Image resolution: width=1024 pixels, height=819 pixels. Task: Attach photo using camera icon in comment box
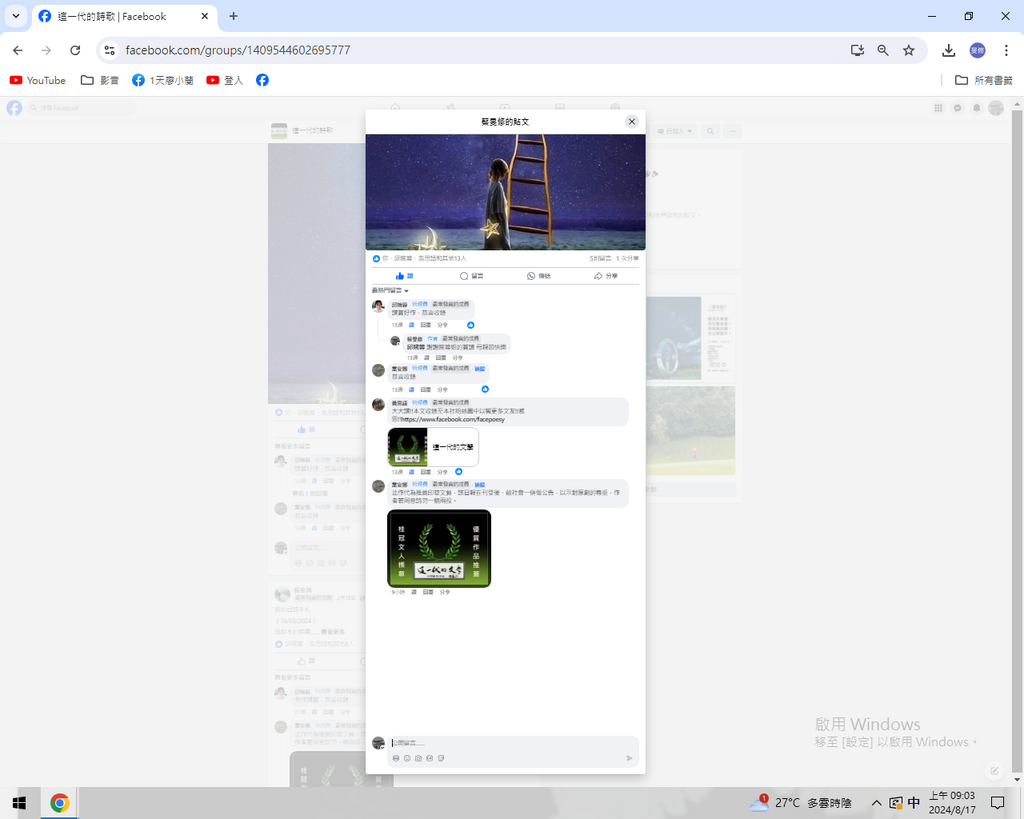[x=418, y=758]
